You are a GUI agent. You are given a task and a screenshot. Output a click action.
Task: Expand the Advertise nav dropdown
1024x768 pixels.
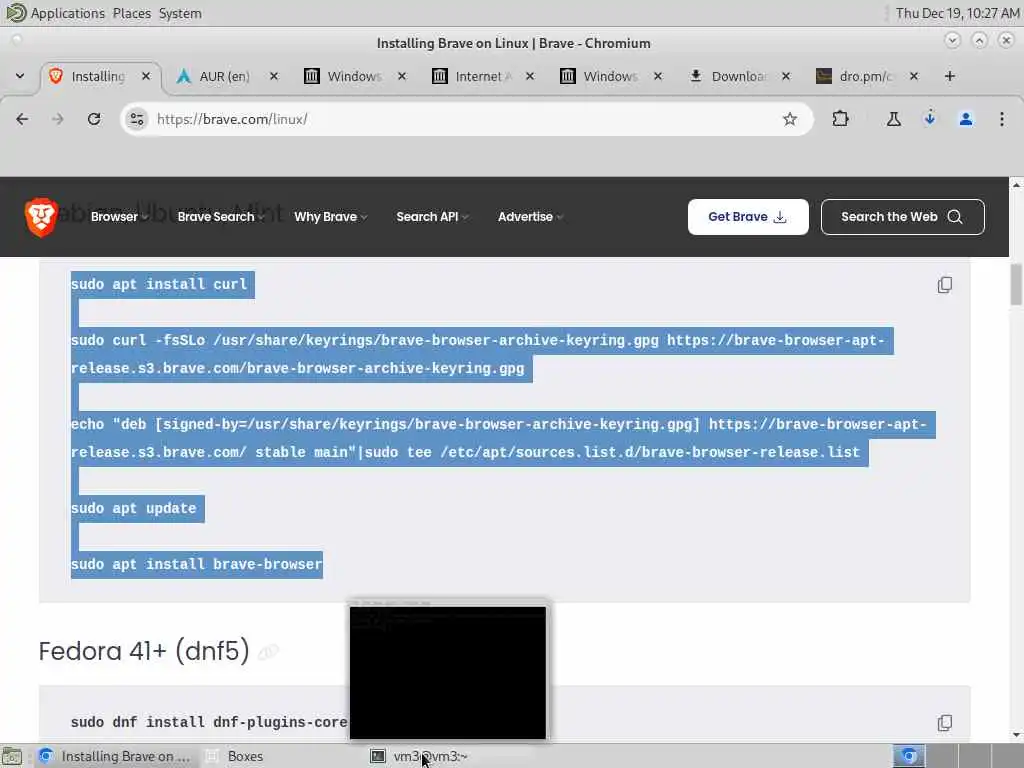click(530, 217)
